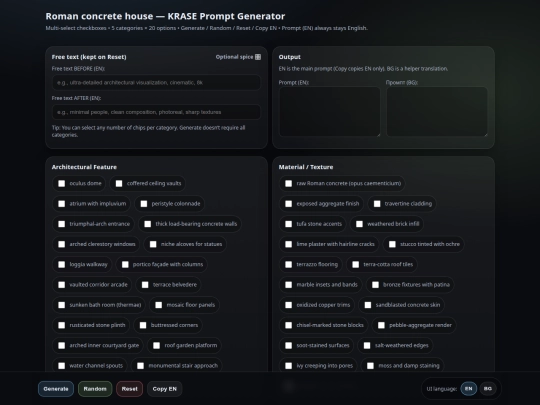Select EN UI language toggle
The height and width of the screenshot is (405, 540).
click(469, 389)
